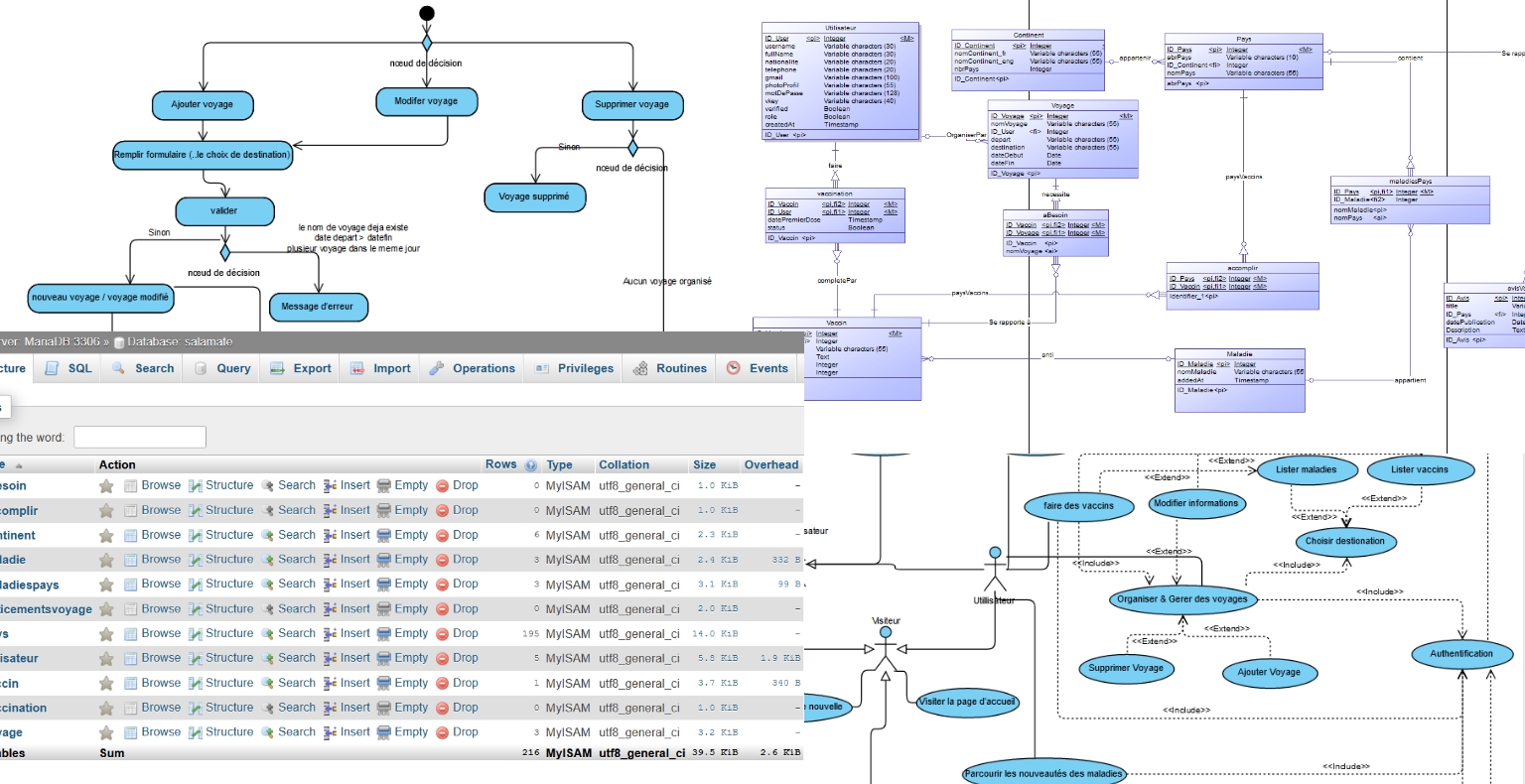Switch to the Export tab

click(x=301, y=368)
